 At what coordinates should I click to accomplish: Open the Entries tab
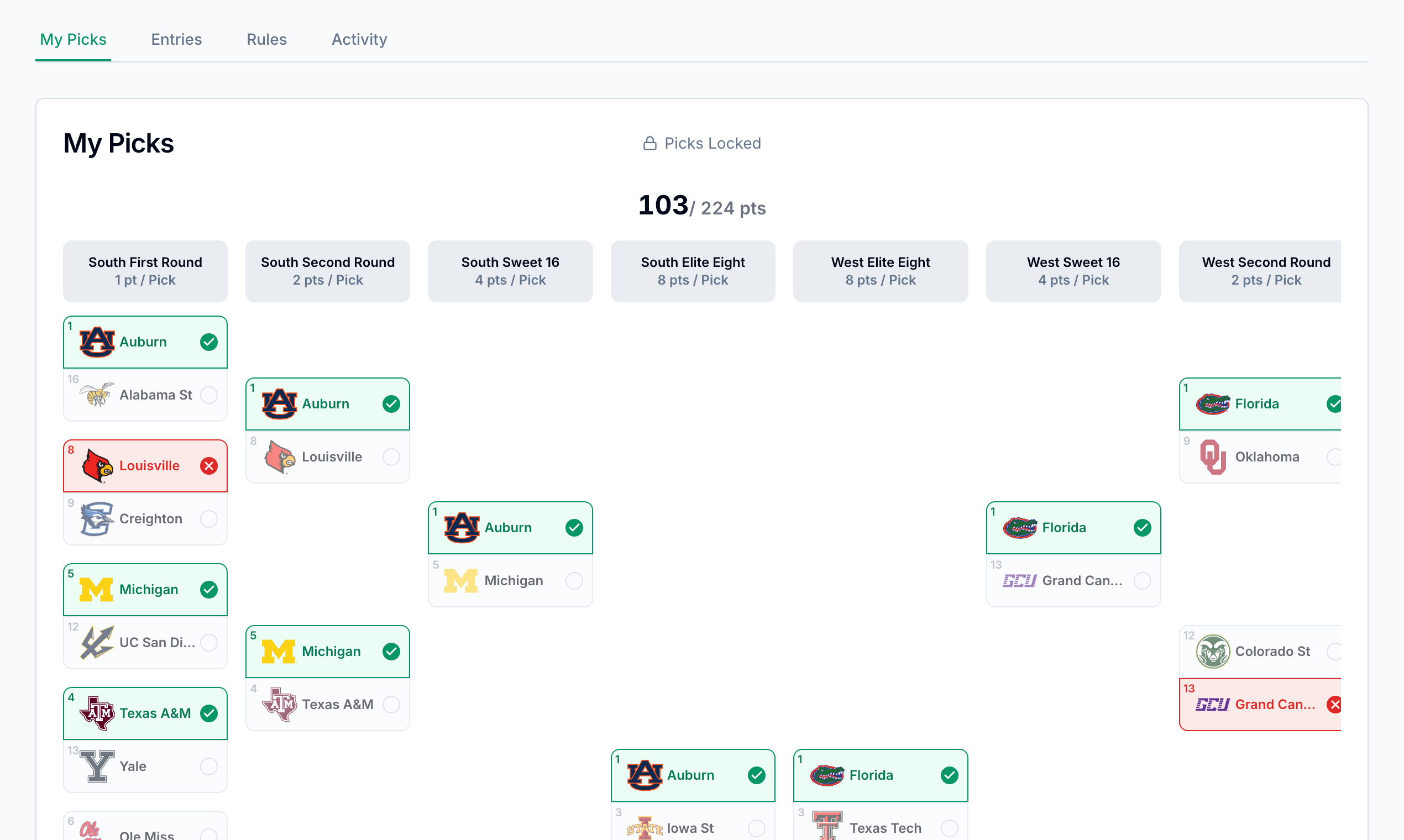click(x=176, y=40)
